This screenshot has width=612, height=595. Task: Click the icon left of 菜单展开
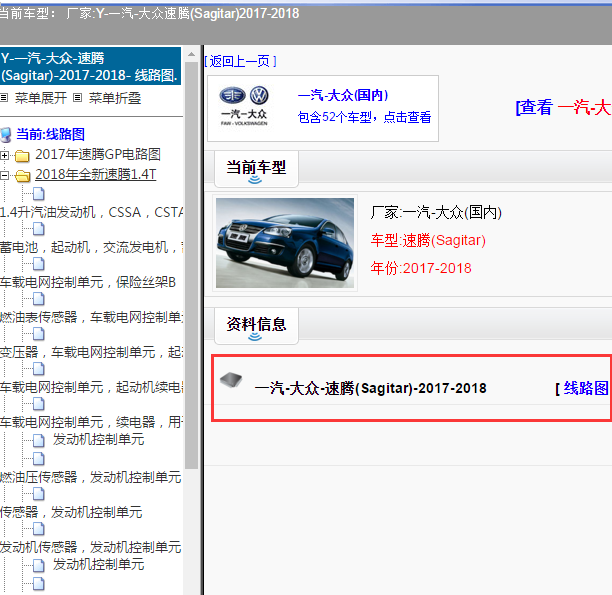click(x=4, y=98)
